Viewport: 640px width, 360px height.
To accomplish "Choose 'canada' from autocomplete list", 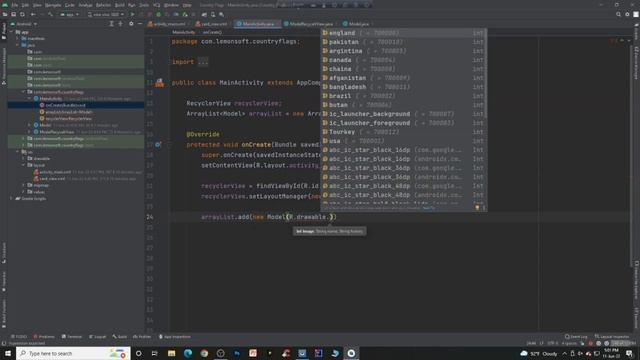I will pos(403,60).
